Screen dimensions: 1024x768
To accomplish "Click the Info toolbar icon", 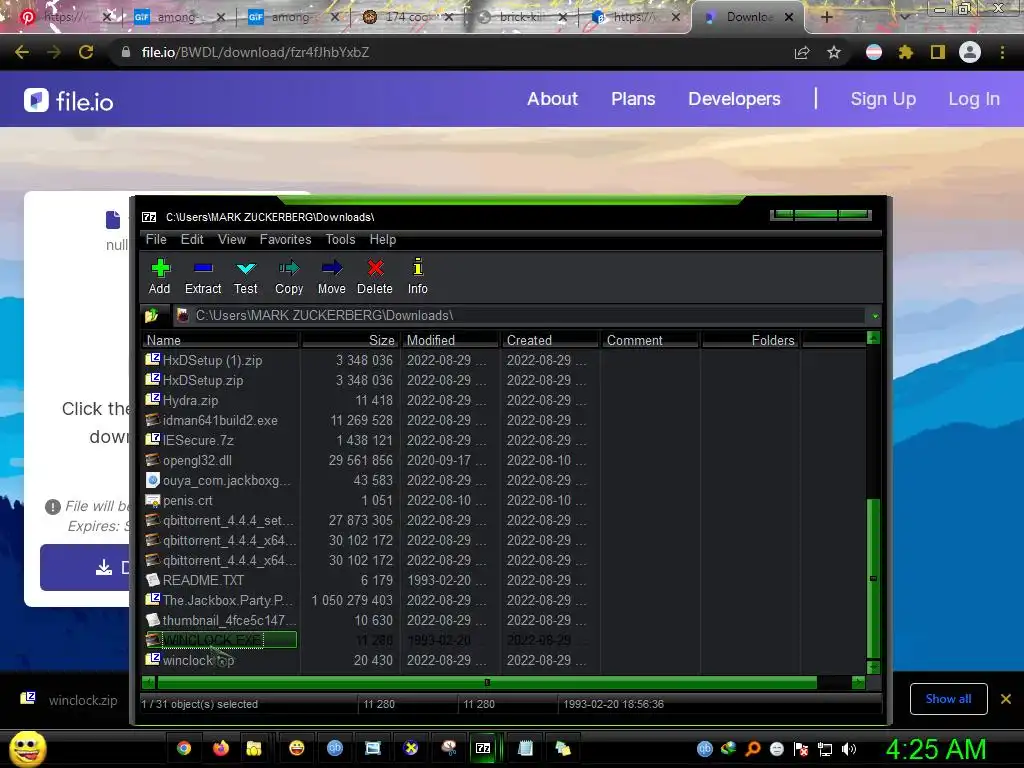I will 418,276.
